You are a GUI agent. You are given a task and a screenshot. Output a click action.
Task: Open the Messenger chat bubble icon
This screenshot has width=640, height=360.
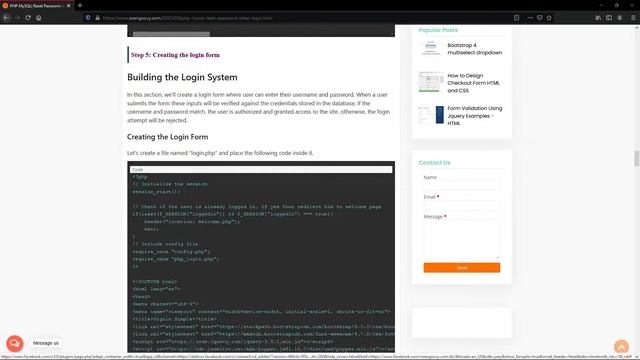pyautogui.click(x=15, y=344)
